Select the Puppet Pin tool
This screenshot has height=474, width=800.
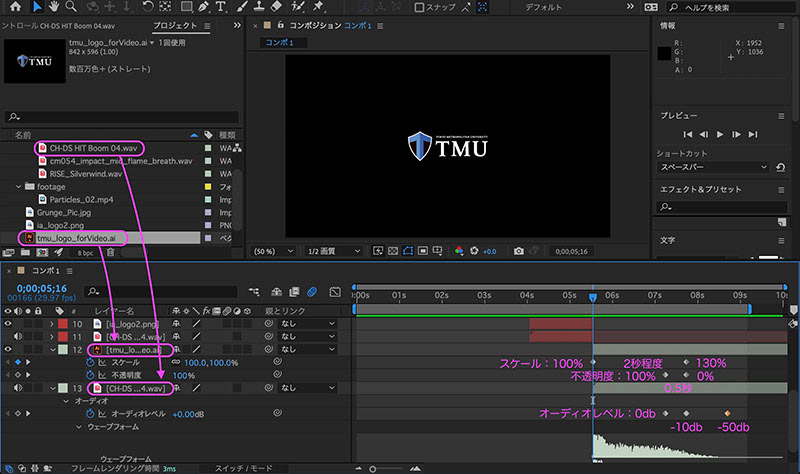[x=319, y=6]
